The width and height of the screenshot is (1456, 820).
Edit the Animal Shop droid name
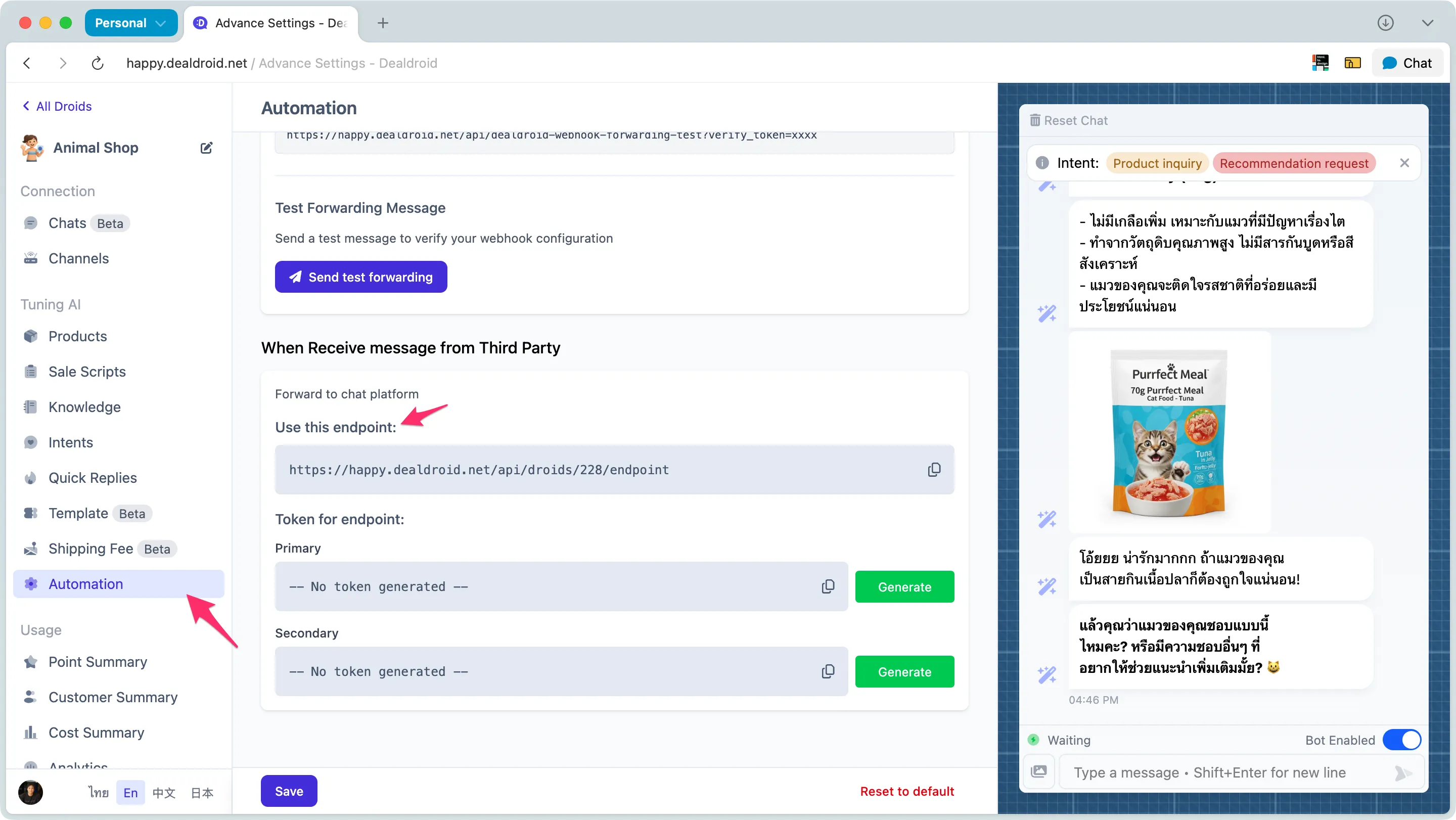tap(206, 148)
